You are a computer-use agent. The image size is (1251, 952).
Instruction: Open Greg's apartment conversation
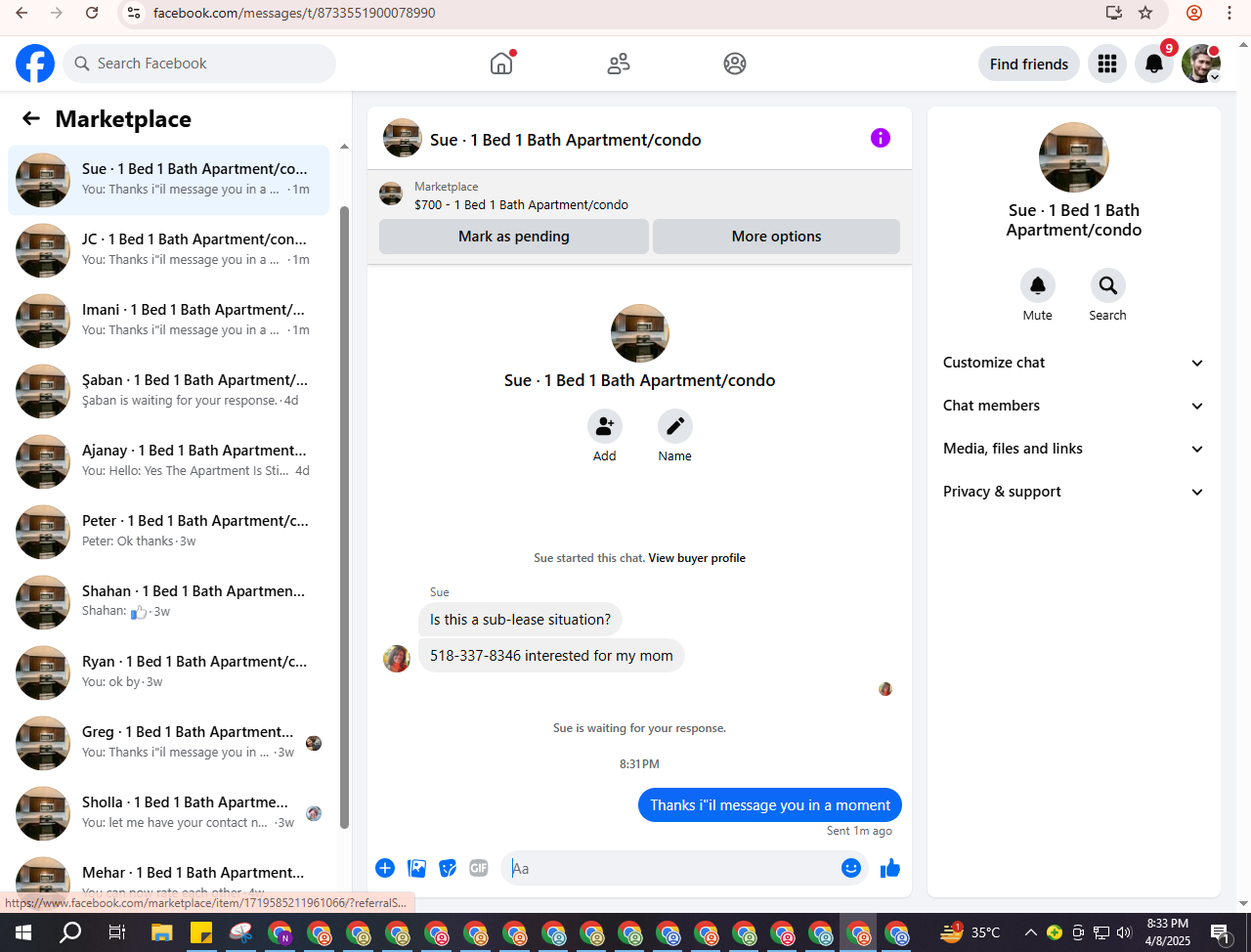click(168, 743)
